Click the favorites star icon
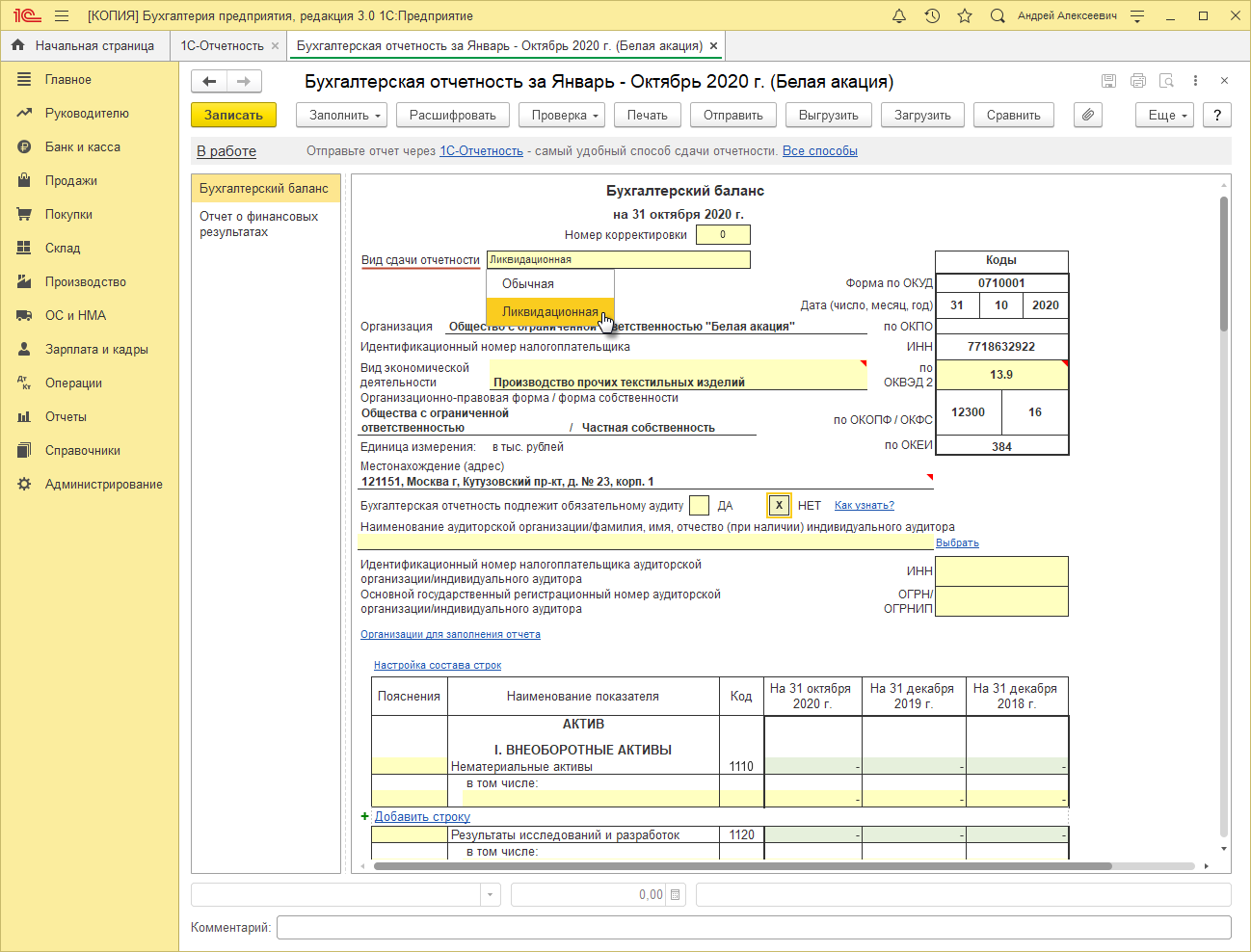 click(x=965, y=16)
